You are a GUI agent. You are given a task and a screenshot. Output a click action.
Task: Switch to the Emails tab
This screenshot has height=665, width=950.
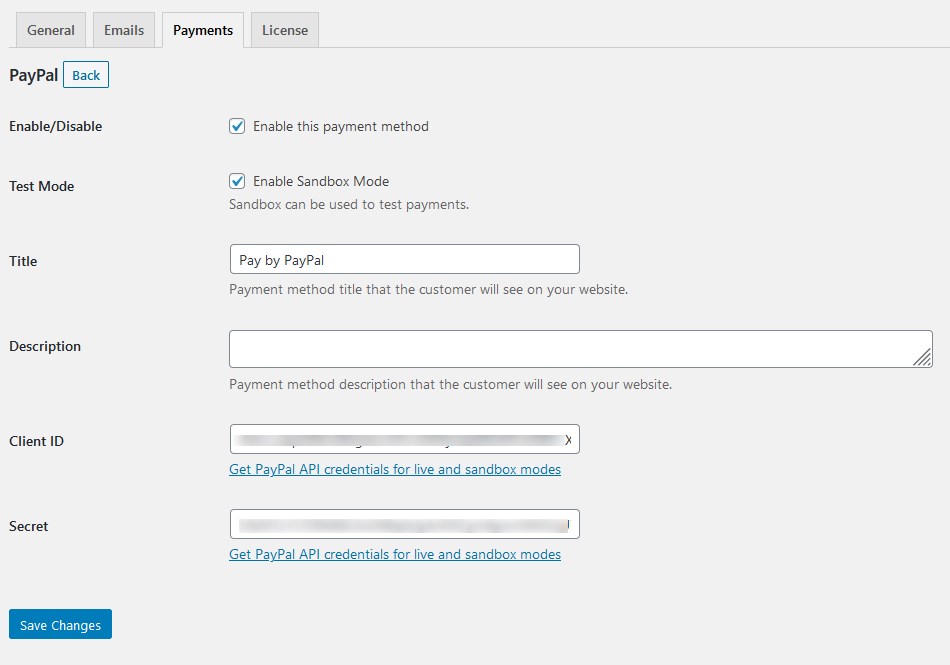(124, 30)
